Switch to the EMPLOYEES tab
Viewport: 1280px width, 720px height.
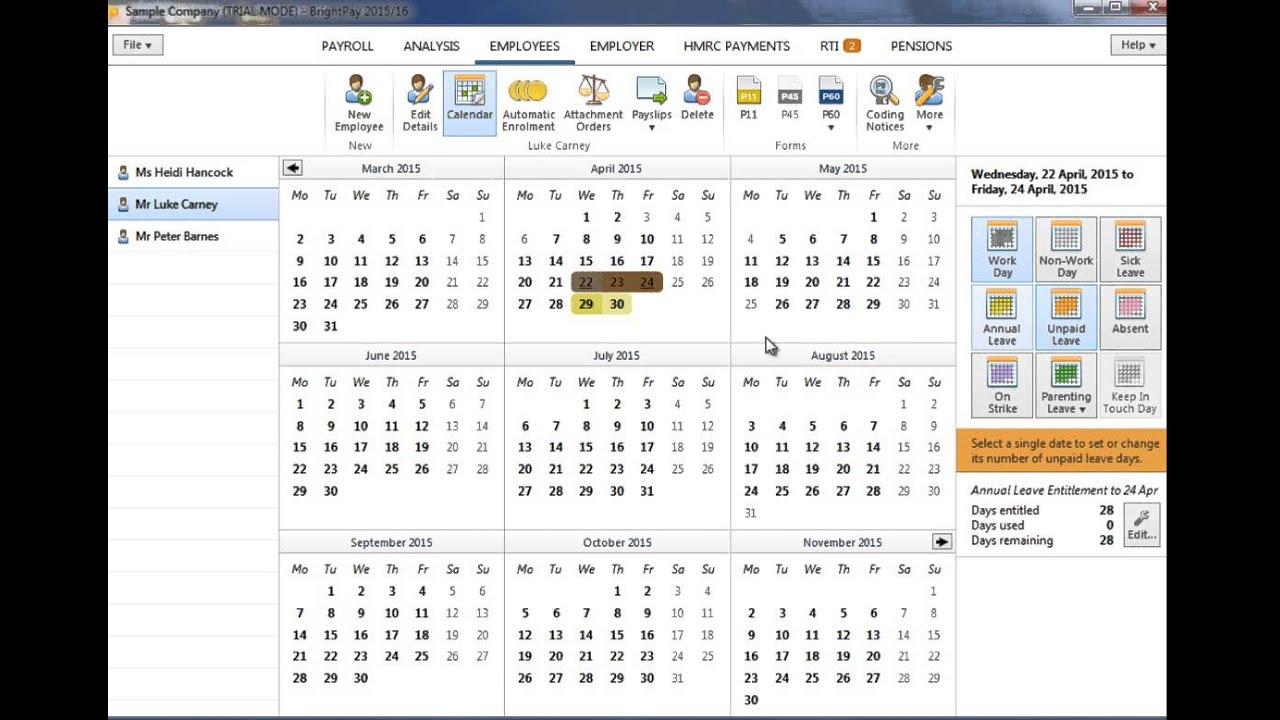(524, 46)
